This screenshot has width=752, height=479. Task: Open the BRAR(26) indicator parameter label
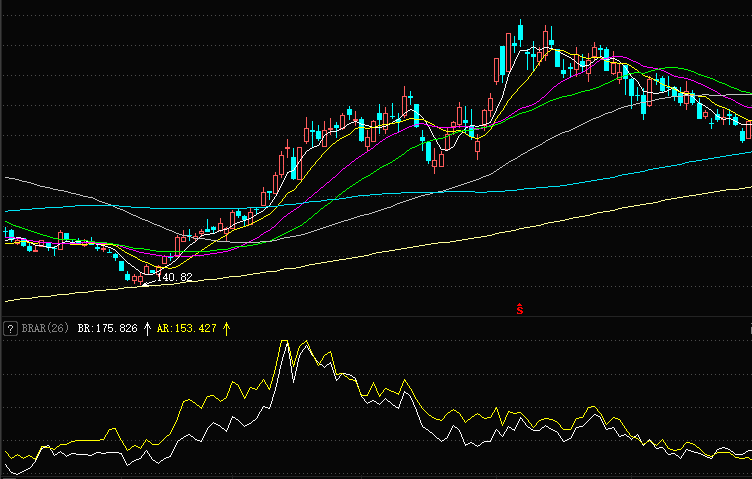tap(44, 328)
